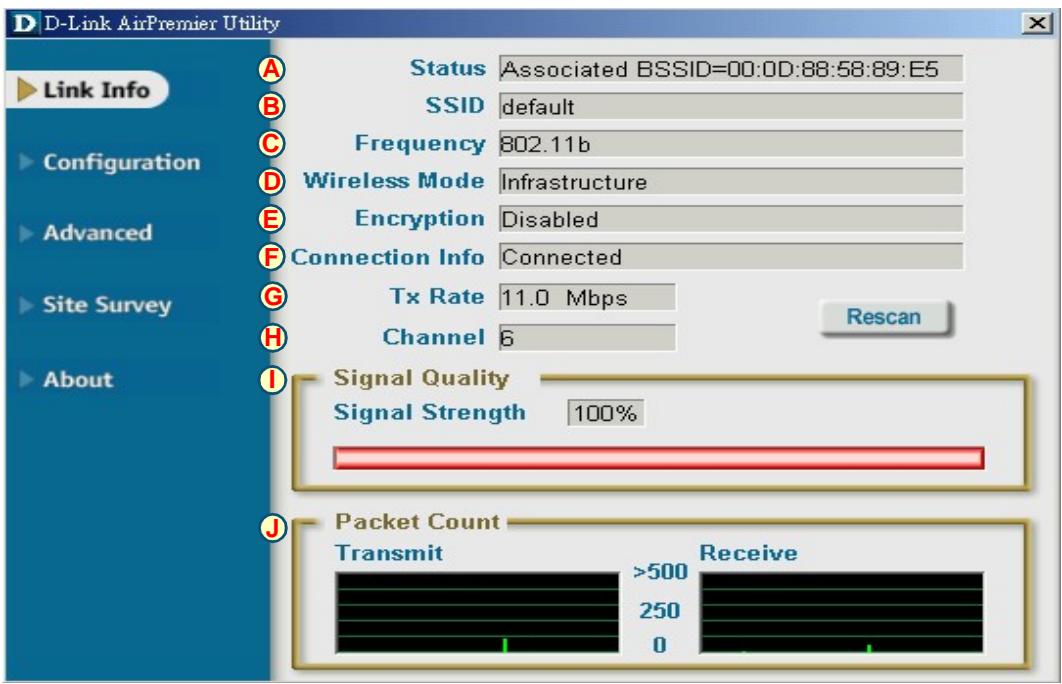
Task: Open the Link Info section
Action: click(87, 89)
